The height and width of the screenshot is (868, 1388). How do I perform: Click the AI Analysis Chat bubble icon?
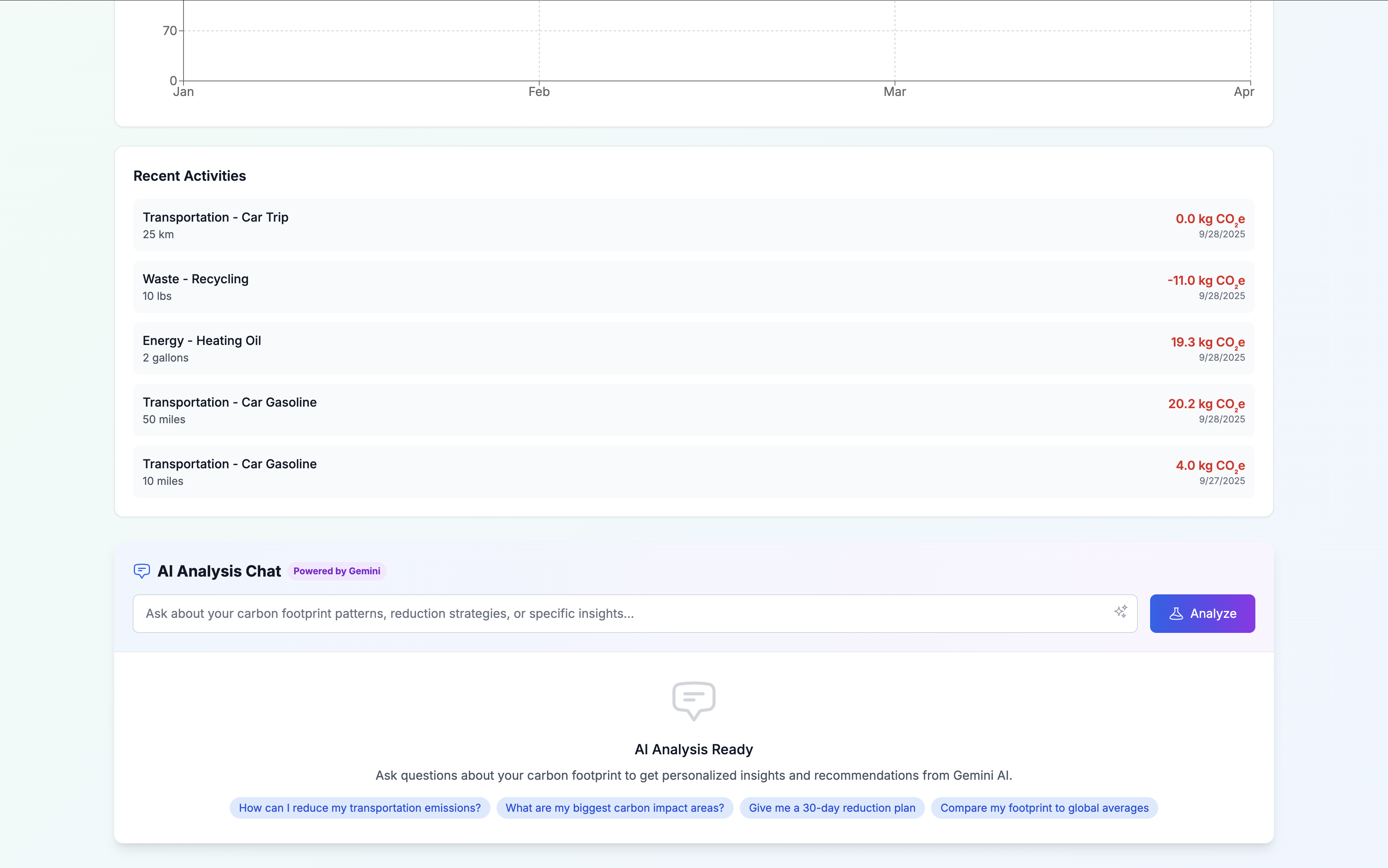(141, 570)
